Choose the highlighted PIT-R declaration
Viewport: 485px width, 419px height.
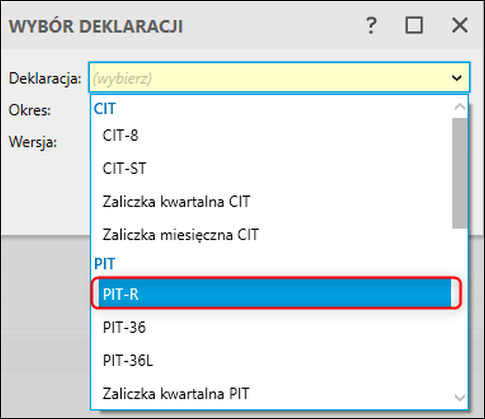click(x=275, y=294)
